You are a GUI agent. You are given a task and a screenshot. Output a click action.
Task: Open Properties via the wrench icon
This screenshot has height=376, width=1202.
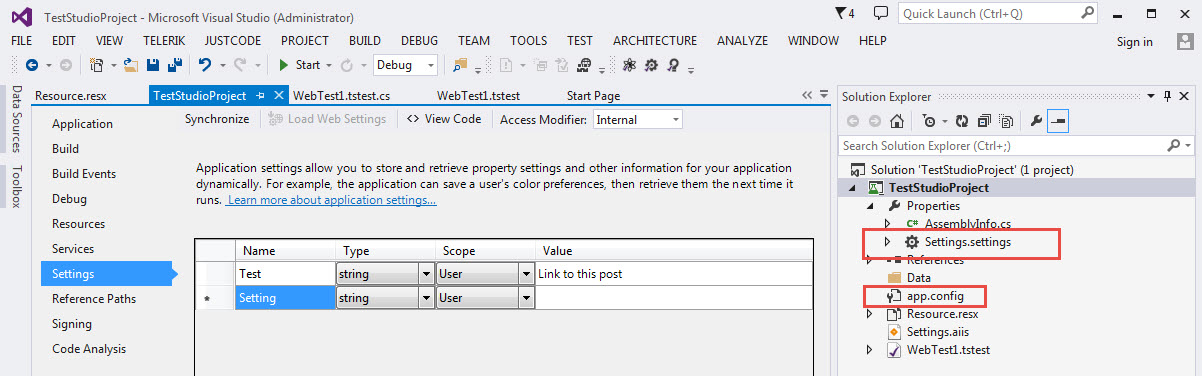(x=1036, y=121)
